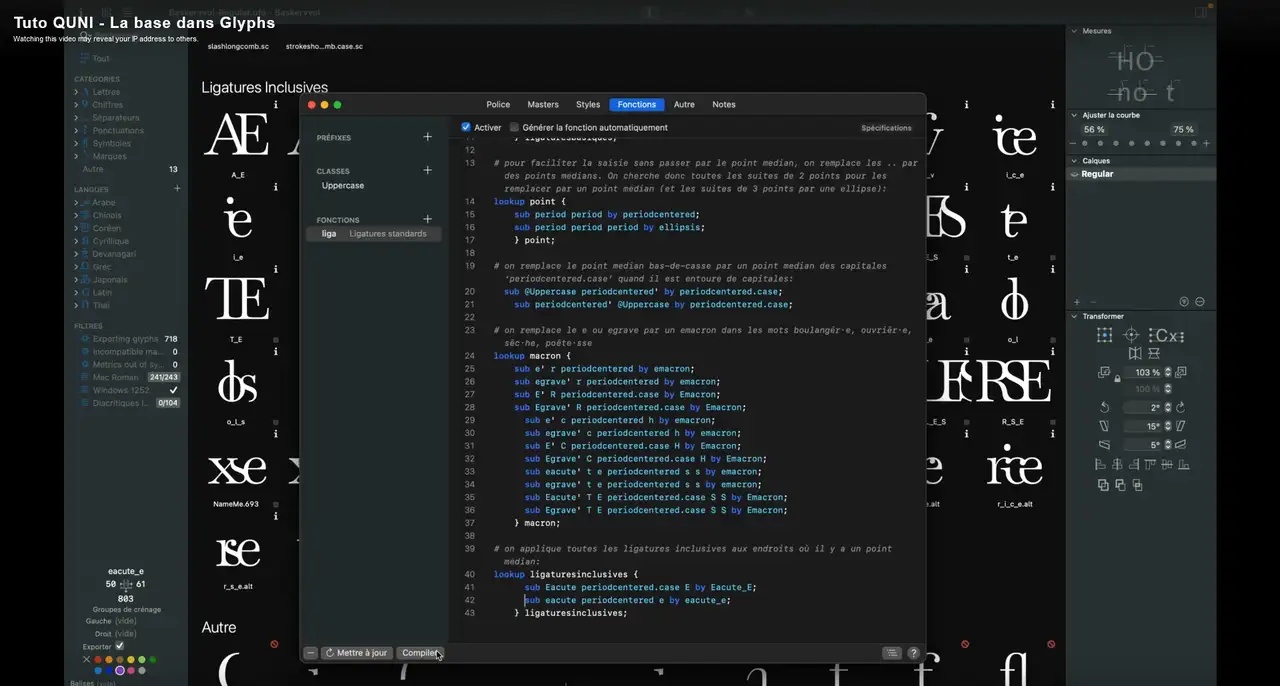Click the flip horizontal icon in Transformer
Image resolution: width=1280 pixels, height=686 pixels.
(x=1134, y=354)
